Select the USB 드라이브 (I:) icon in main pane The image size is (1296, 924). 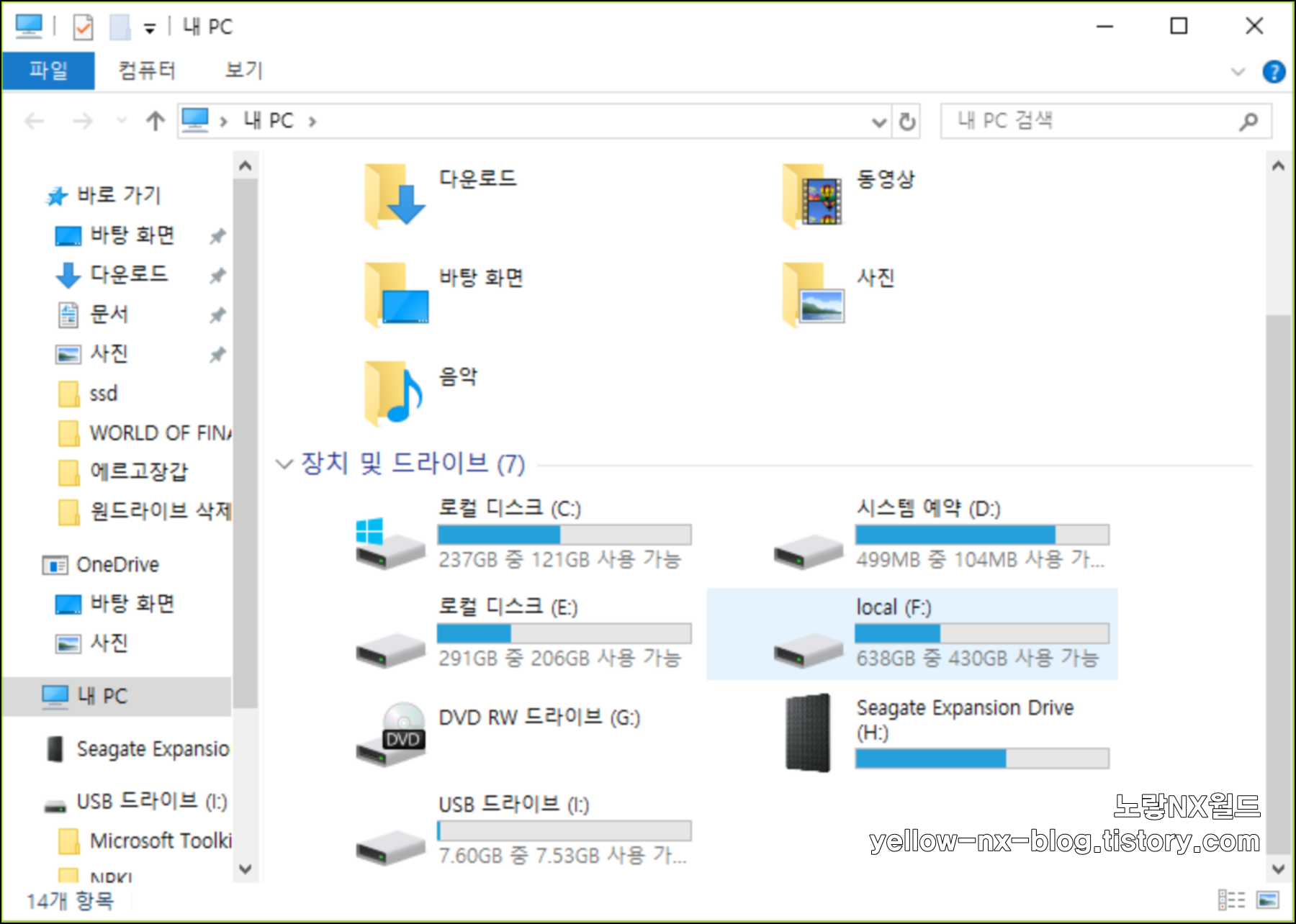(391, 848)
